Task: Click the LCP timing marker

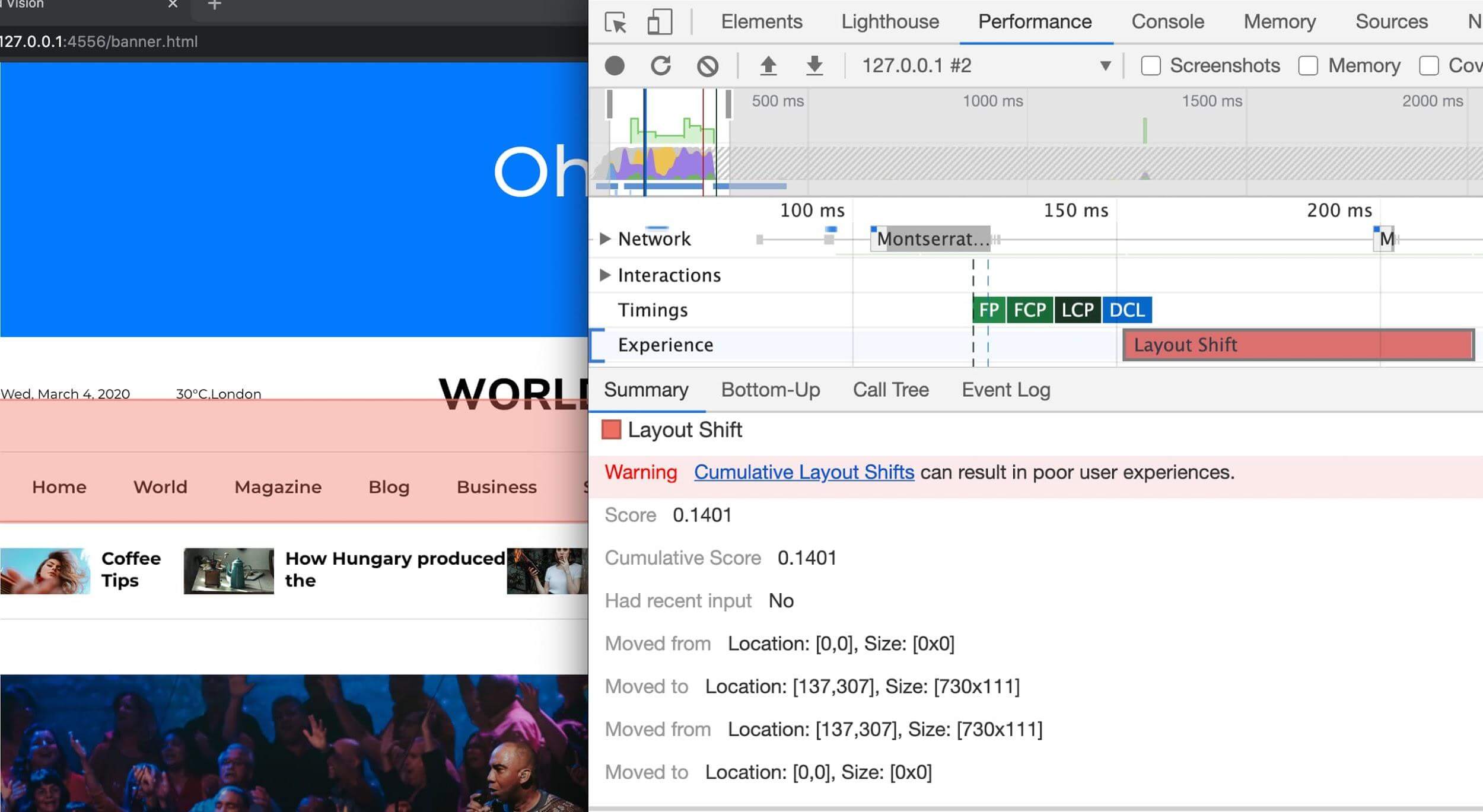Action: (1080, 309)
